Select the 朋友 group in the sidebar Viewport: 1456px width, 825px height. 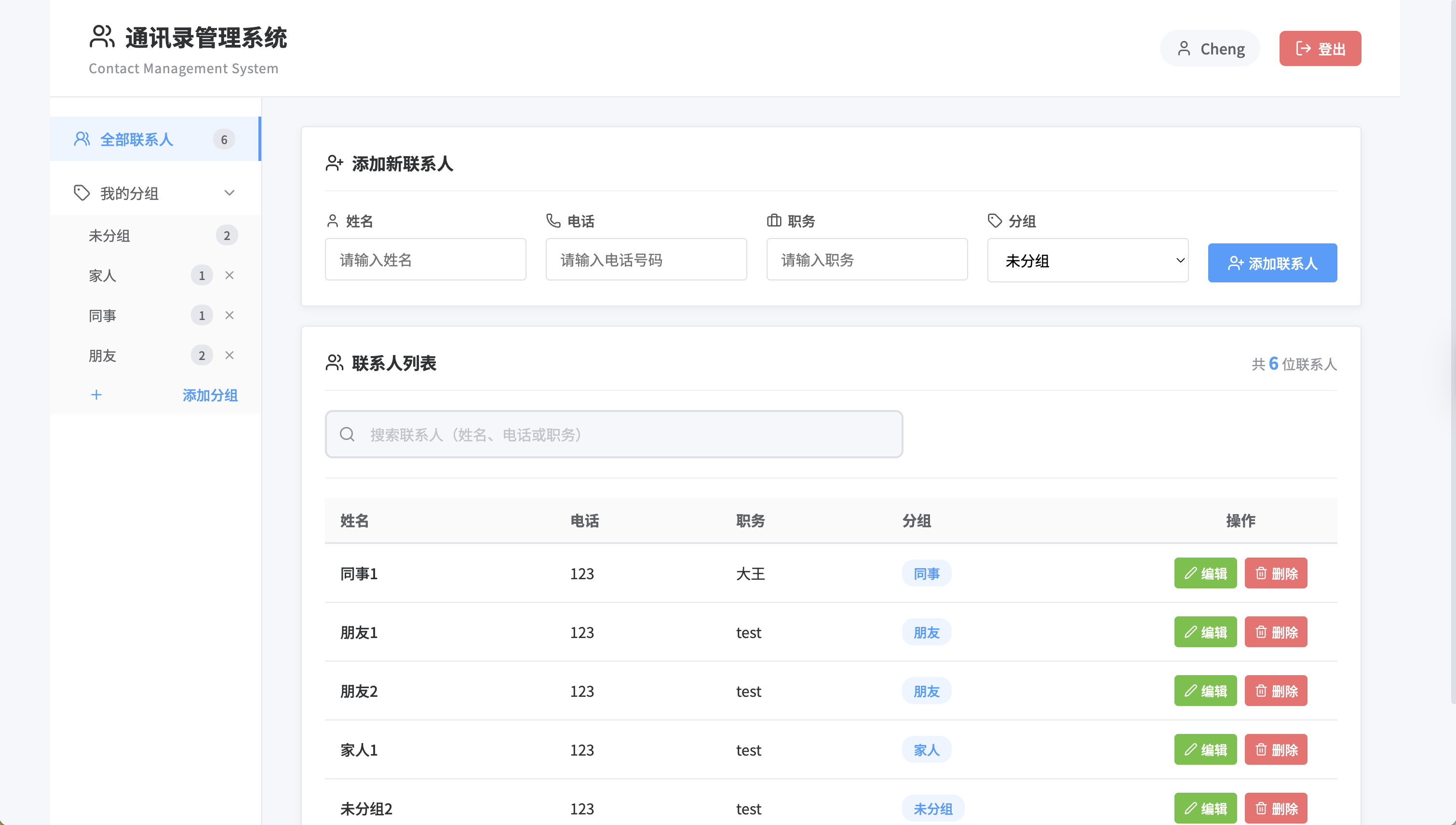pyautogui.click(x=103, y=355)
